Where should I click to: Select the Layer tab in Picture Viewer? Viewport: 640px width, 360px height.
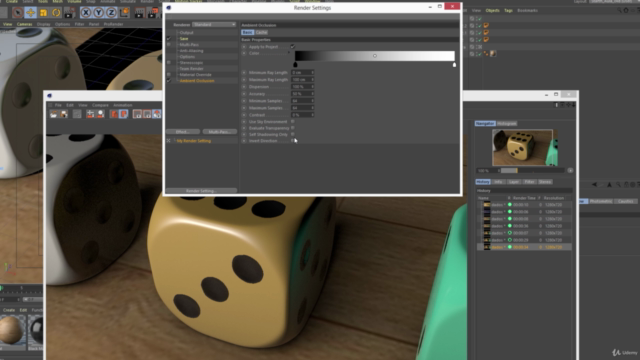click(x=513, y=182)
